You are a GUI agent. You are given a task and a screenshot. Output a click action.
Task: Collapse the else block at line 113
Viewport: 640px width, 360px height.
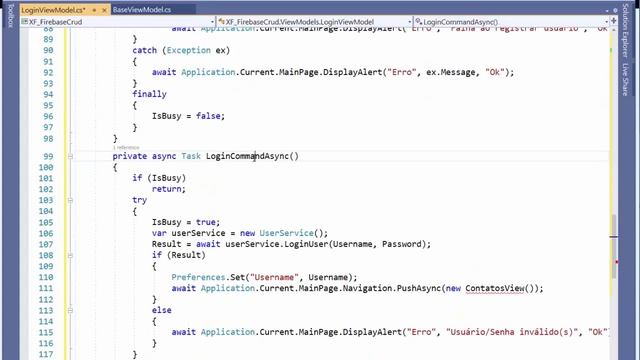(70, 311)
